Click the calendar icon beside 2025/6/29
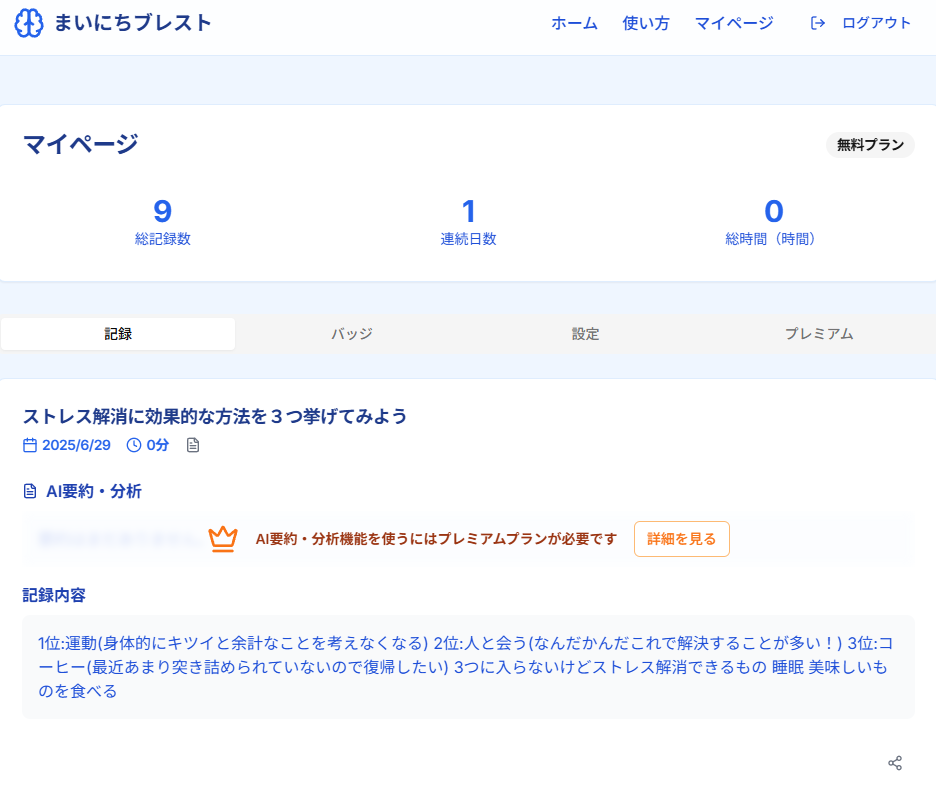936x796 pixels. pos(30,445)
